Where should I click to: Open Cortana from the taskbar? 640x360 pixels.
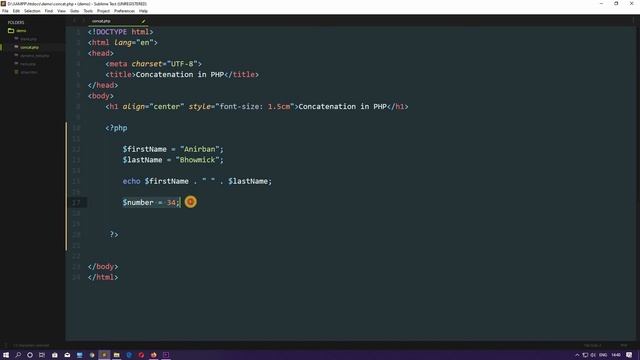[30, 355]
